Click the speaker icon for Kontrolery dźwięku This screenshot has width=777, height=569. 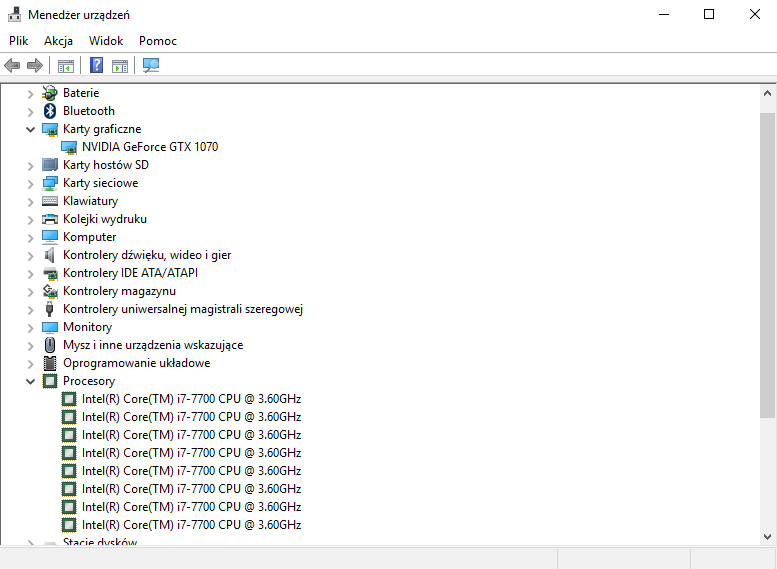[x=50, y=255]
